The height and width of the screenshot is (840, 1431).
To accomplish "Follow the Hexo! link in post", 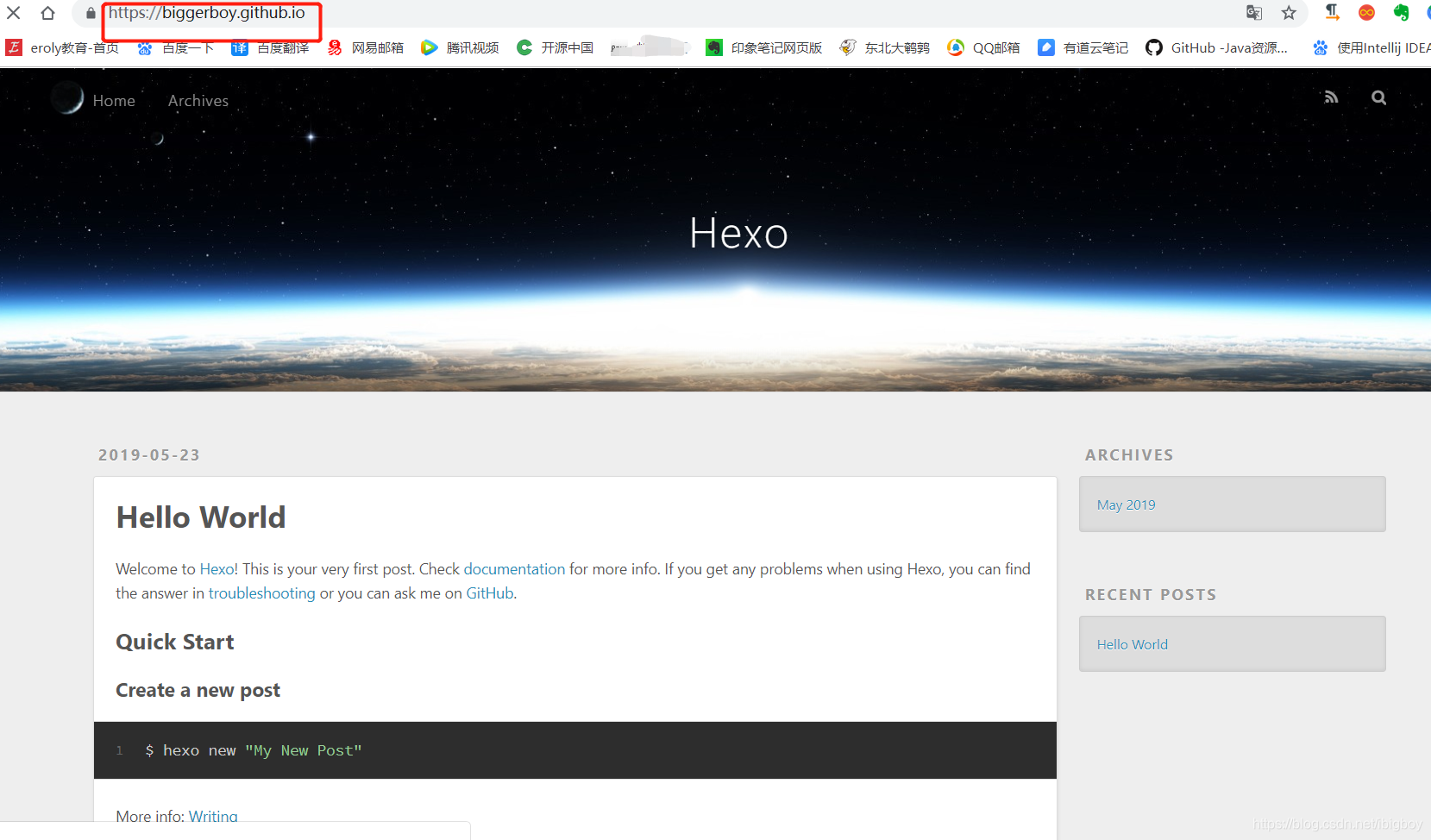I will (x=219, y=569).
